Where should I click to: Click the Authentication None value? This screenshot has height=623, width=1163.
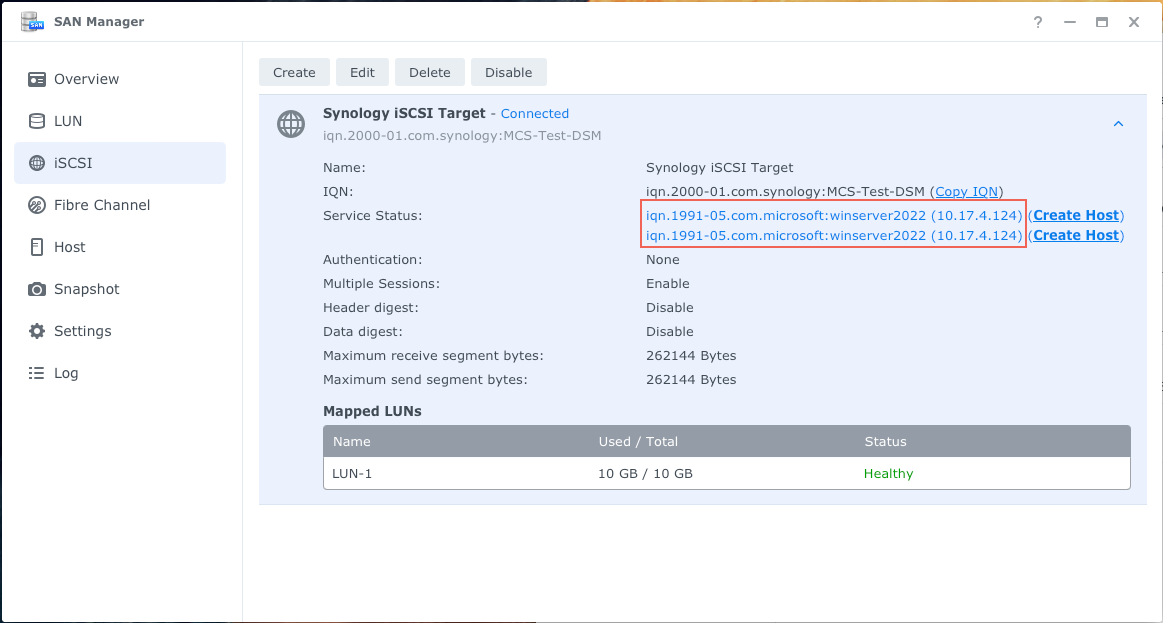click(x=662, y=260)
